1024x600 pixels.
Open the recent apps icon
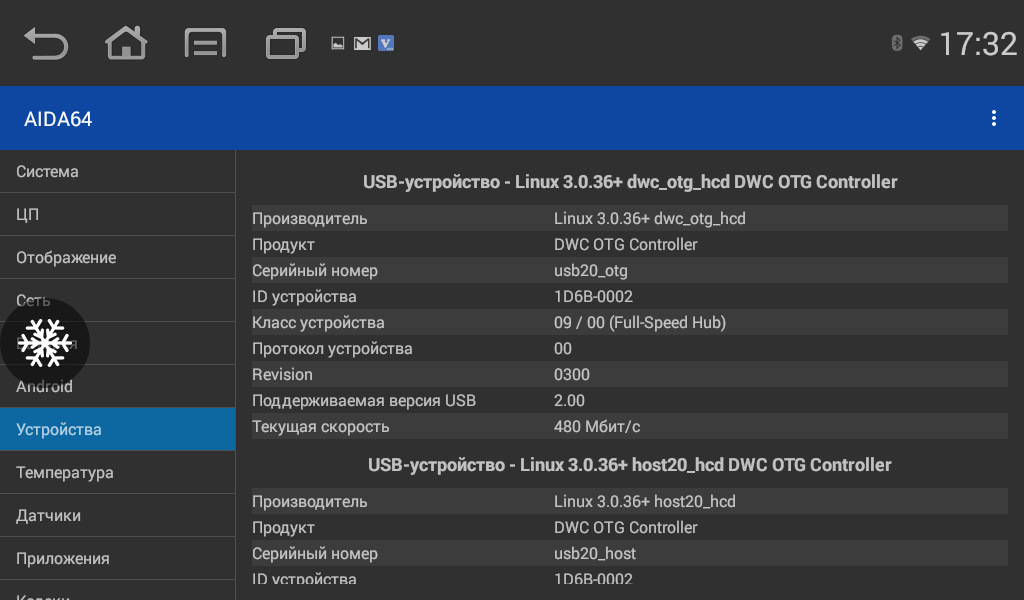(285, 44)
